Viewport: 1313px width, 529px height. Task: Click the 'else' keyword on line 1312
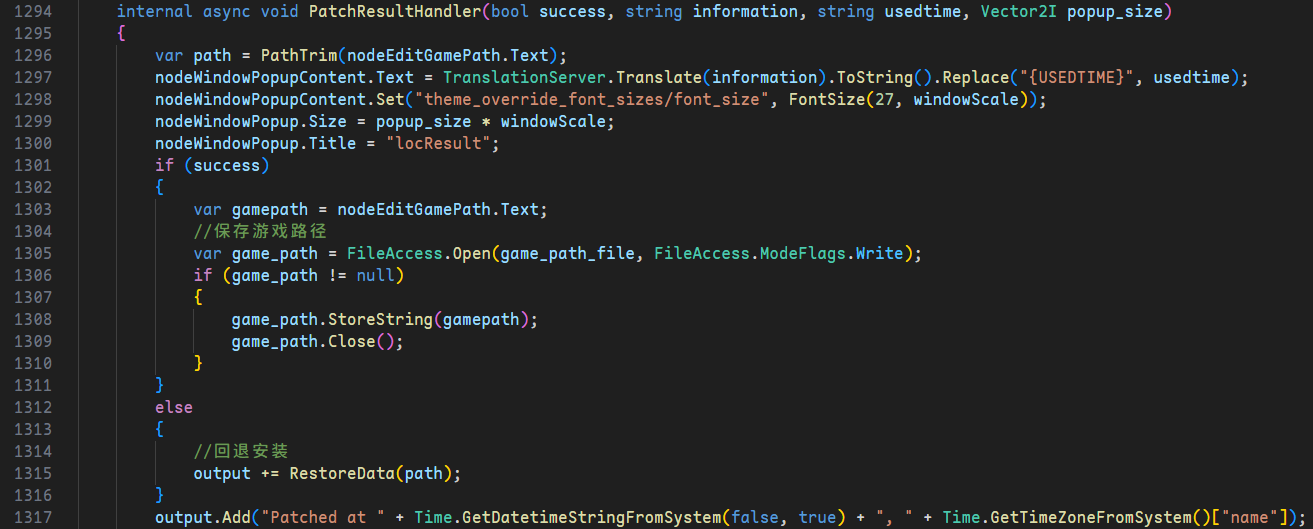[174, 407]
